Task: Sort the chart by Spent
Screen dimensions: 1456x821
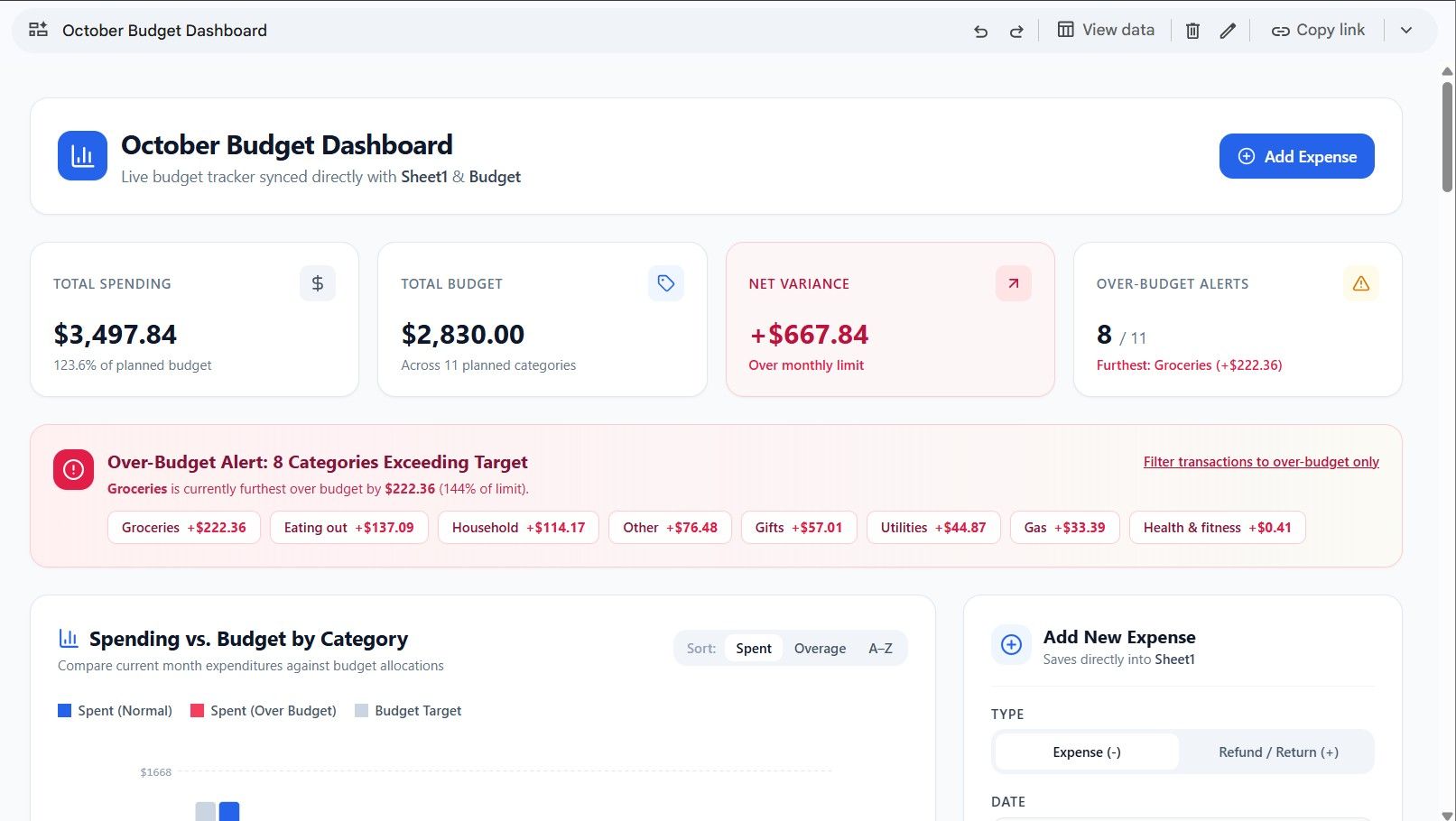Action: pyautogui.click(x=754, y=649)
